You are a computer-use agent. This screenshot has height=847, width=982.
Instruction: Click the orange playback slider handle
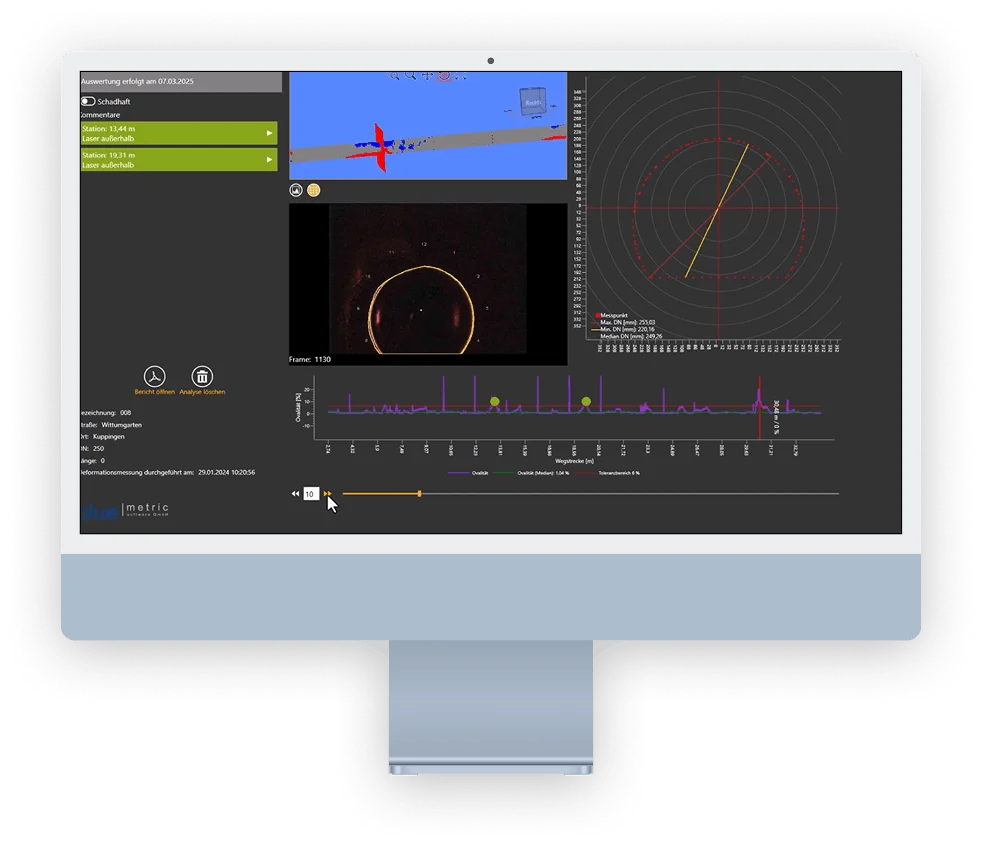tap(419, 493)
